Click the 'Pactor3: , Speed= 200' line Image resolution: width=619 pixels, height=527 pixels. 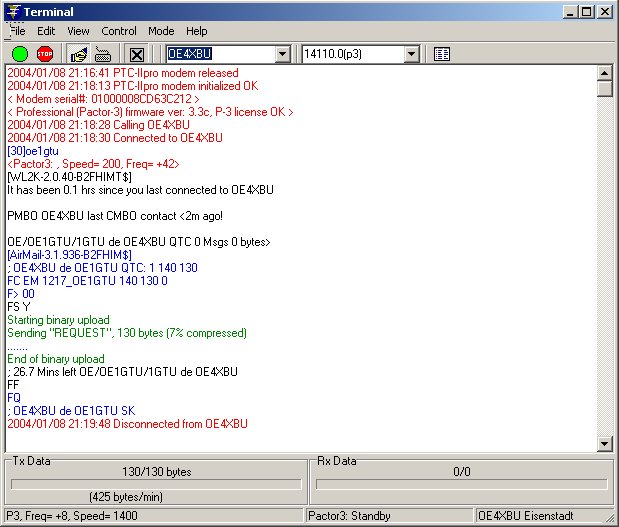(93, 164)
